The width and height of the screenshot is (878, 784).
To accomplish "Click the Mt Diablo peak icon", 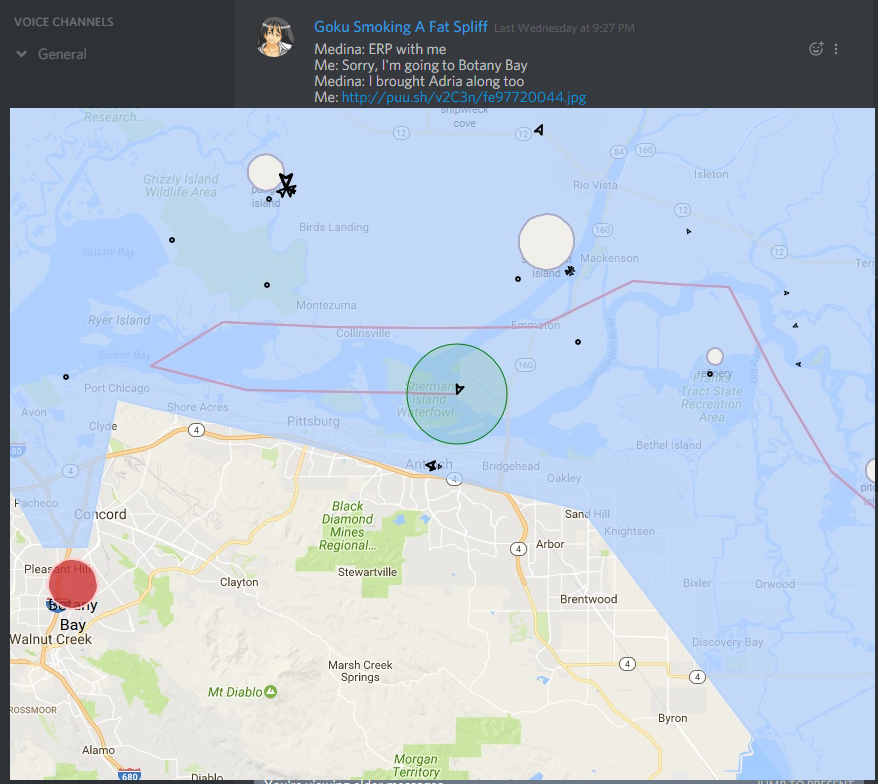I will pos(271,692).
